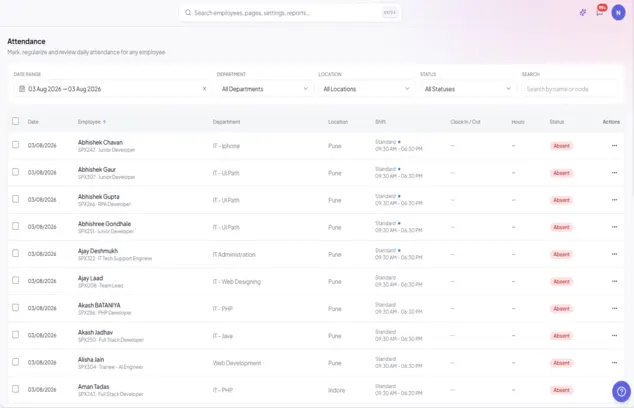Screen dimensions: 634x408
Task: Click the Attendance page heading
Action: point(26,41)
